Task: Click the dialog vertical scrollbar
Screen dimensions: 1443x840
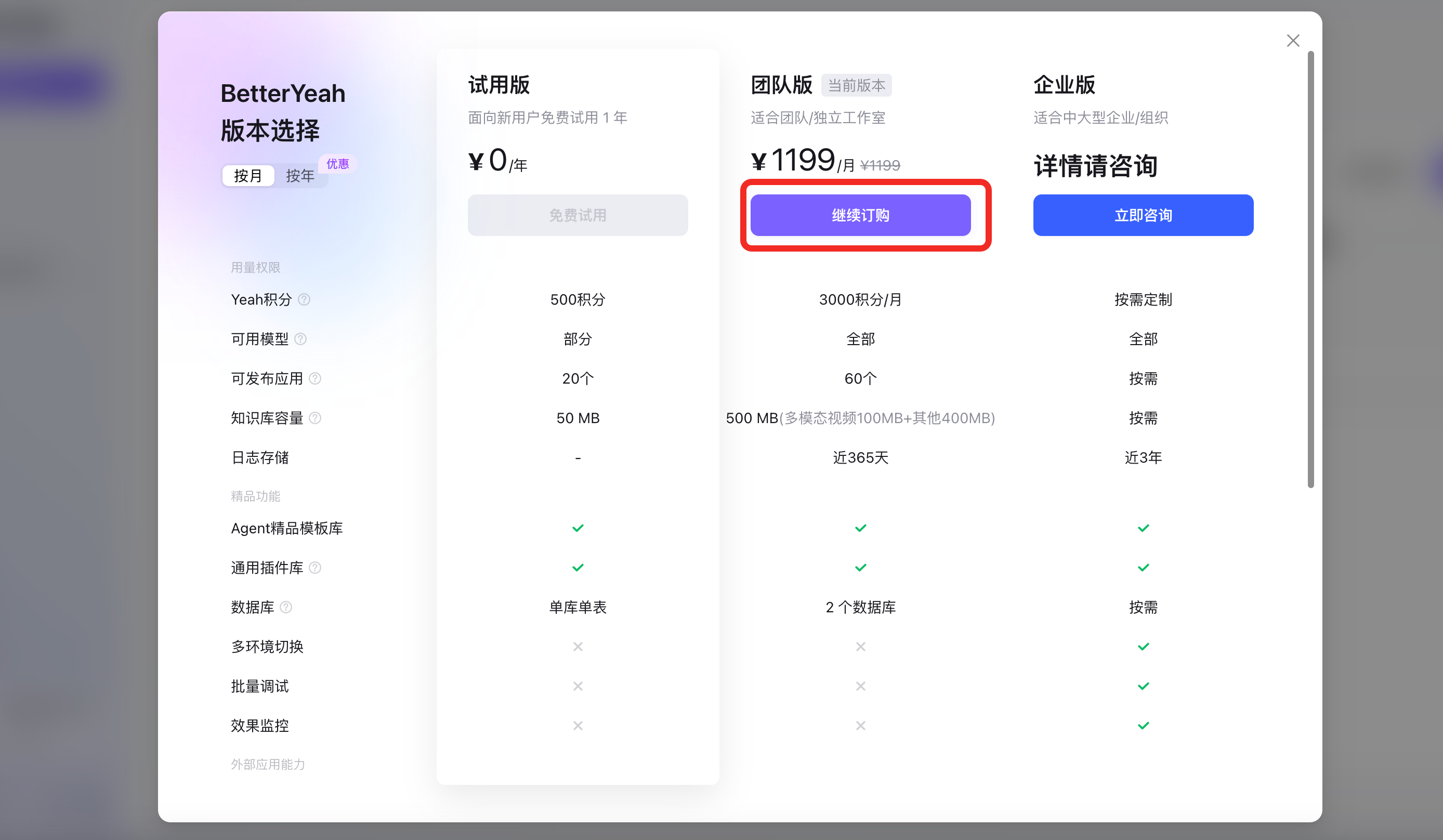Action: click(1310, 269)
